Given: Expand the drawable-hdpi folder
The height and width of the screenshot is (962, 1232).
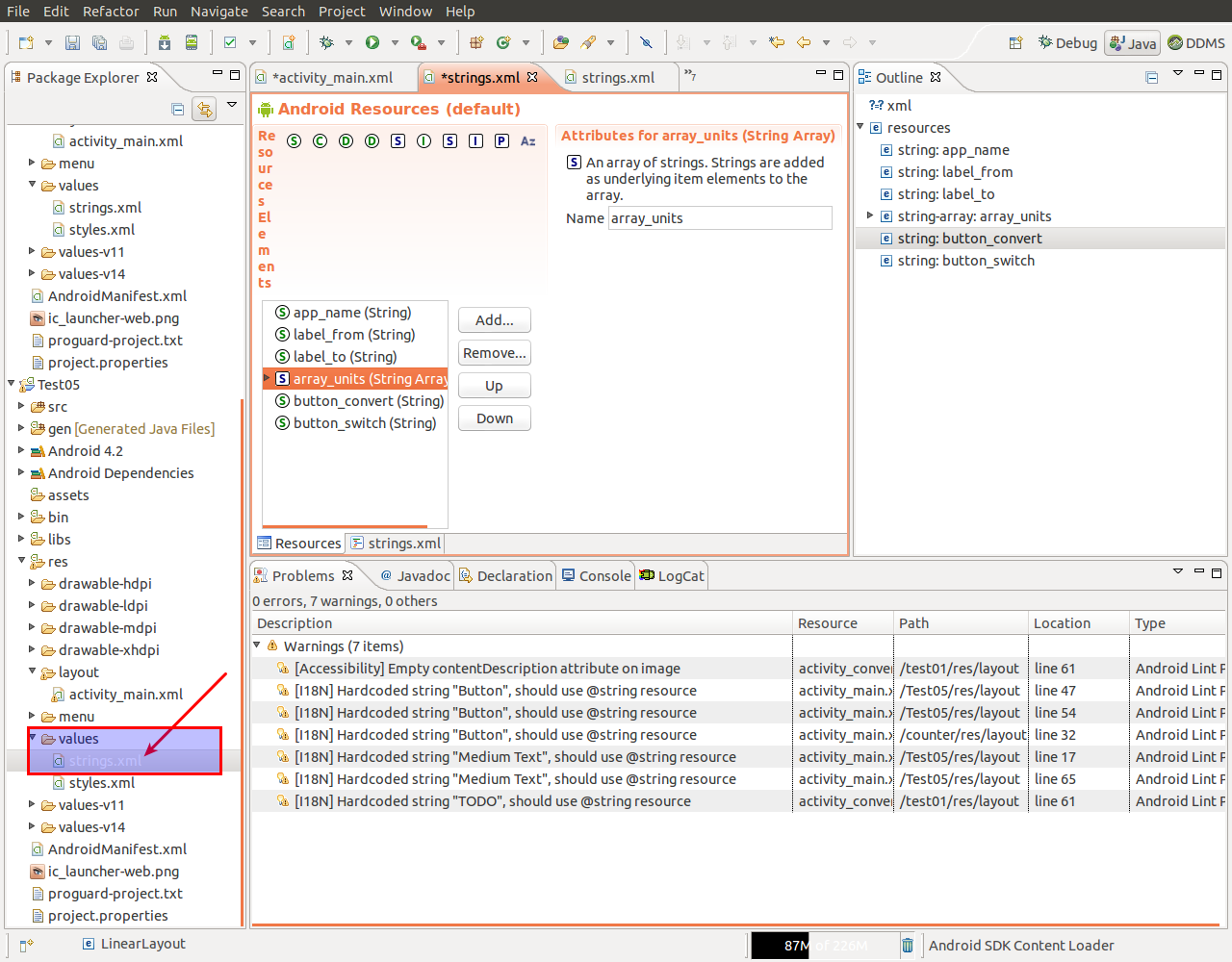Looking at the screenshot, I should click(x=32, y=583).
